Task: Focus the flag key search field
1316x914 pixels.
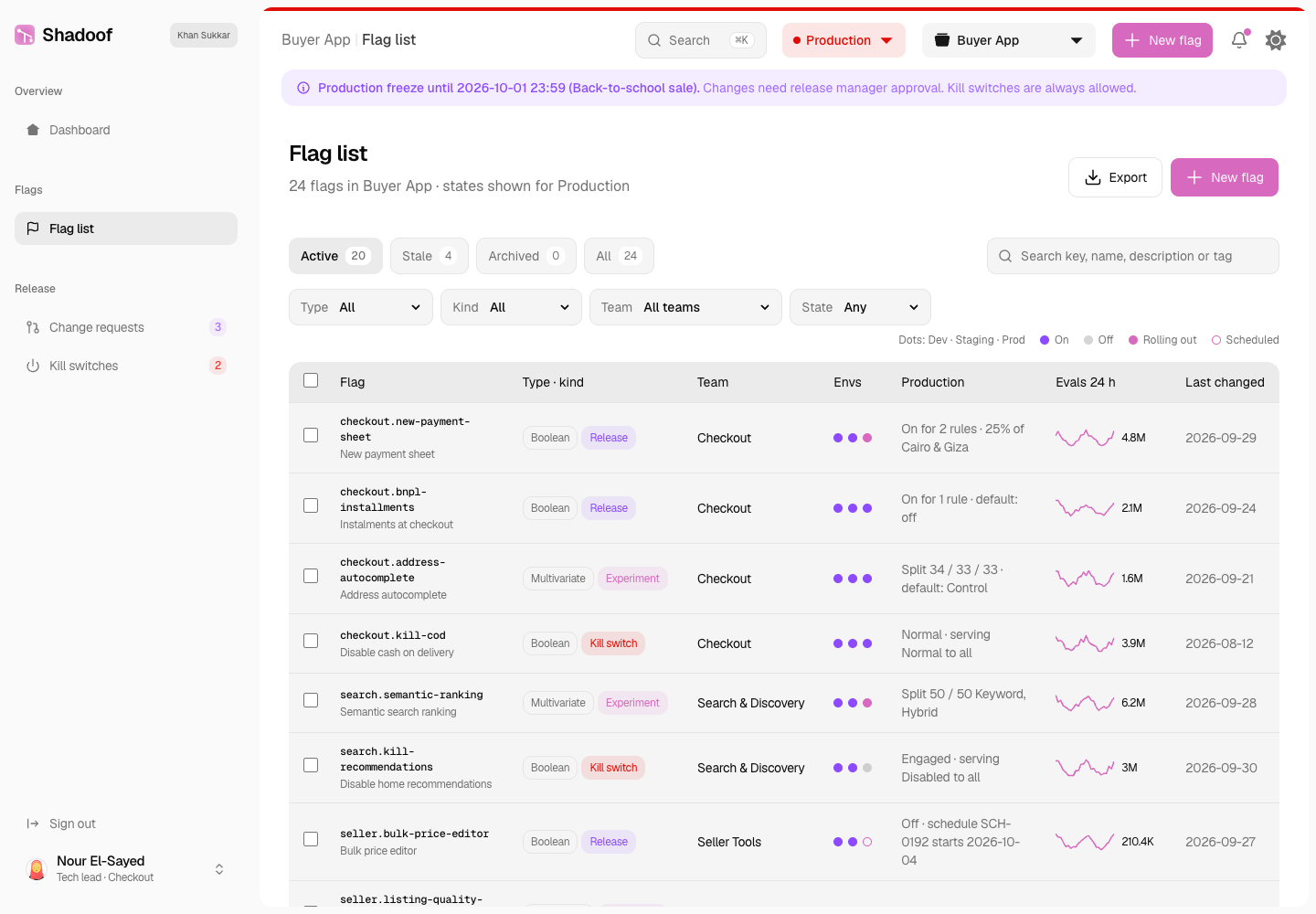Action: click(1133, 256)
